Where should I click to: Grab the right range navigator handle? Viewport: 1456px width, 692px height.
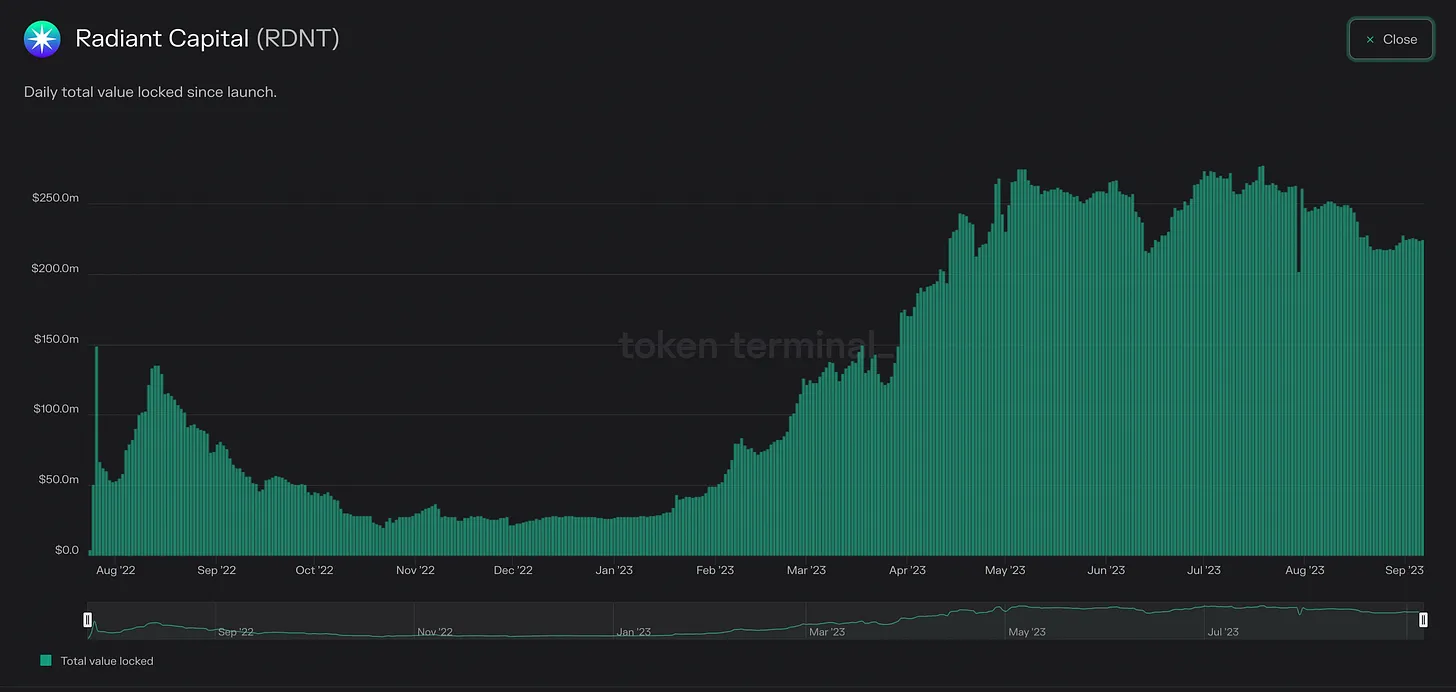1424,620
